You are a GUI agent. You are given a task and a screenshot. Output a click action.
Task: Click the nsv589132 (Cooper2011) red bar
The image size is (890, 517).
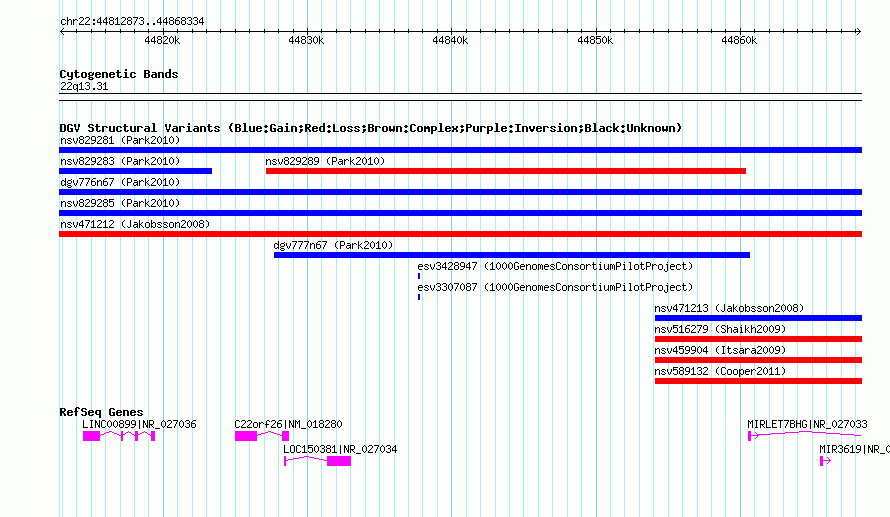(758, 381)
